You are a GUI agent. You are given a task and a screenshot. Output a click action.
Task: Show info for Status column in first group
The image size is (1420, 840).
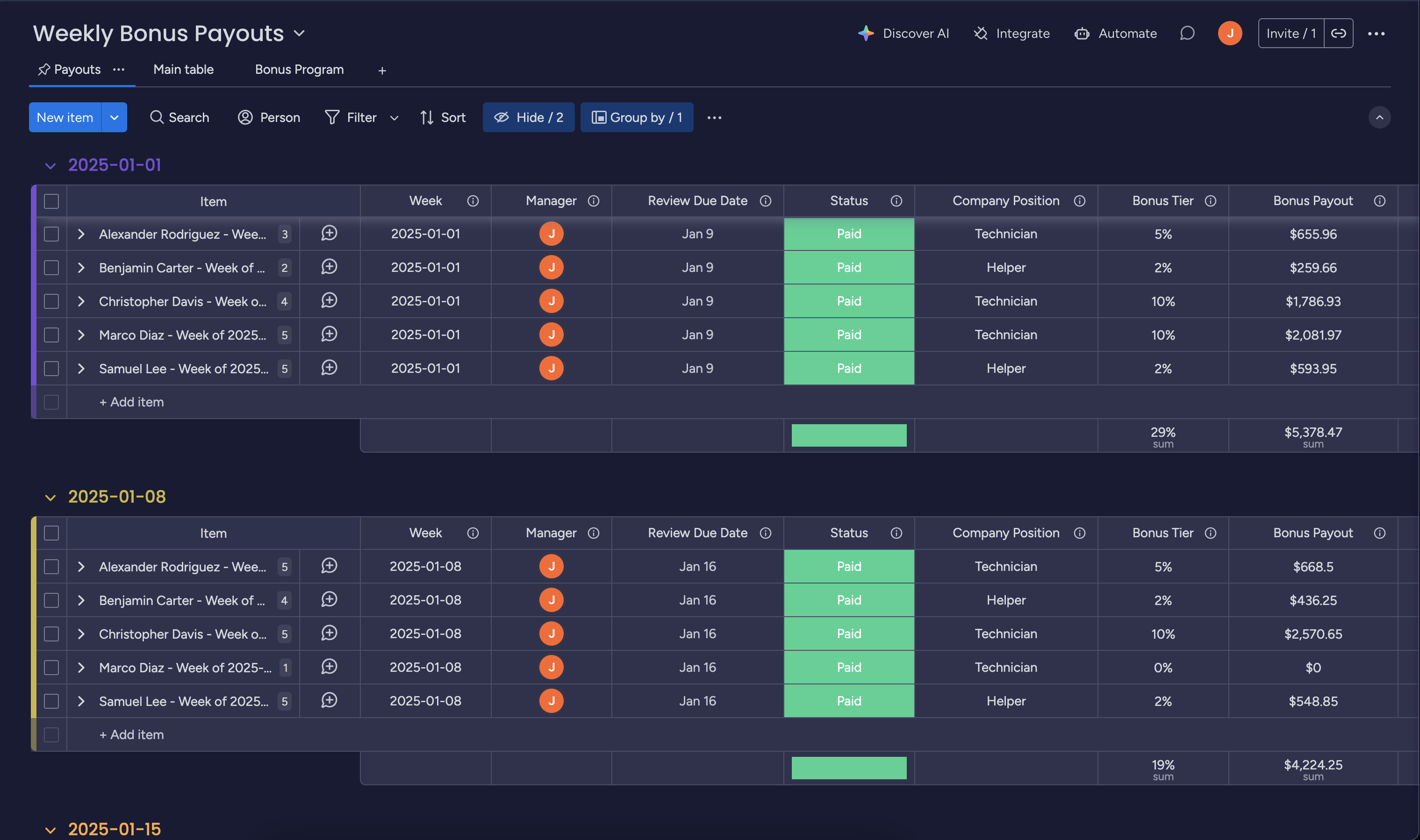896,201
